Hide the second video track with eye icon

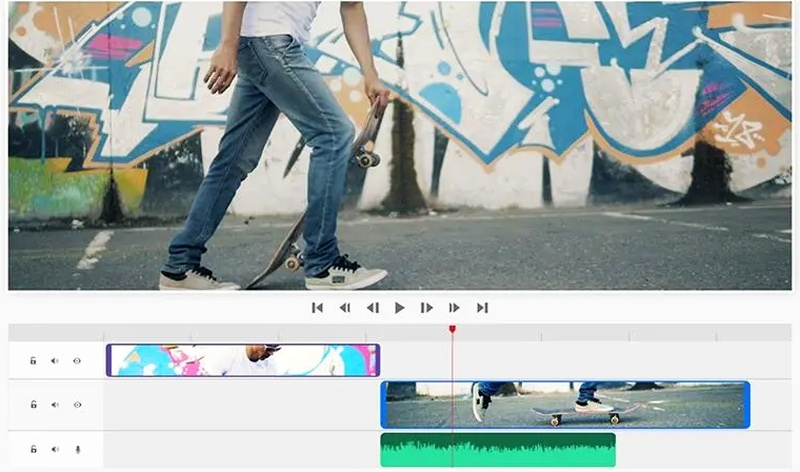point(77,405)
